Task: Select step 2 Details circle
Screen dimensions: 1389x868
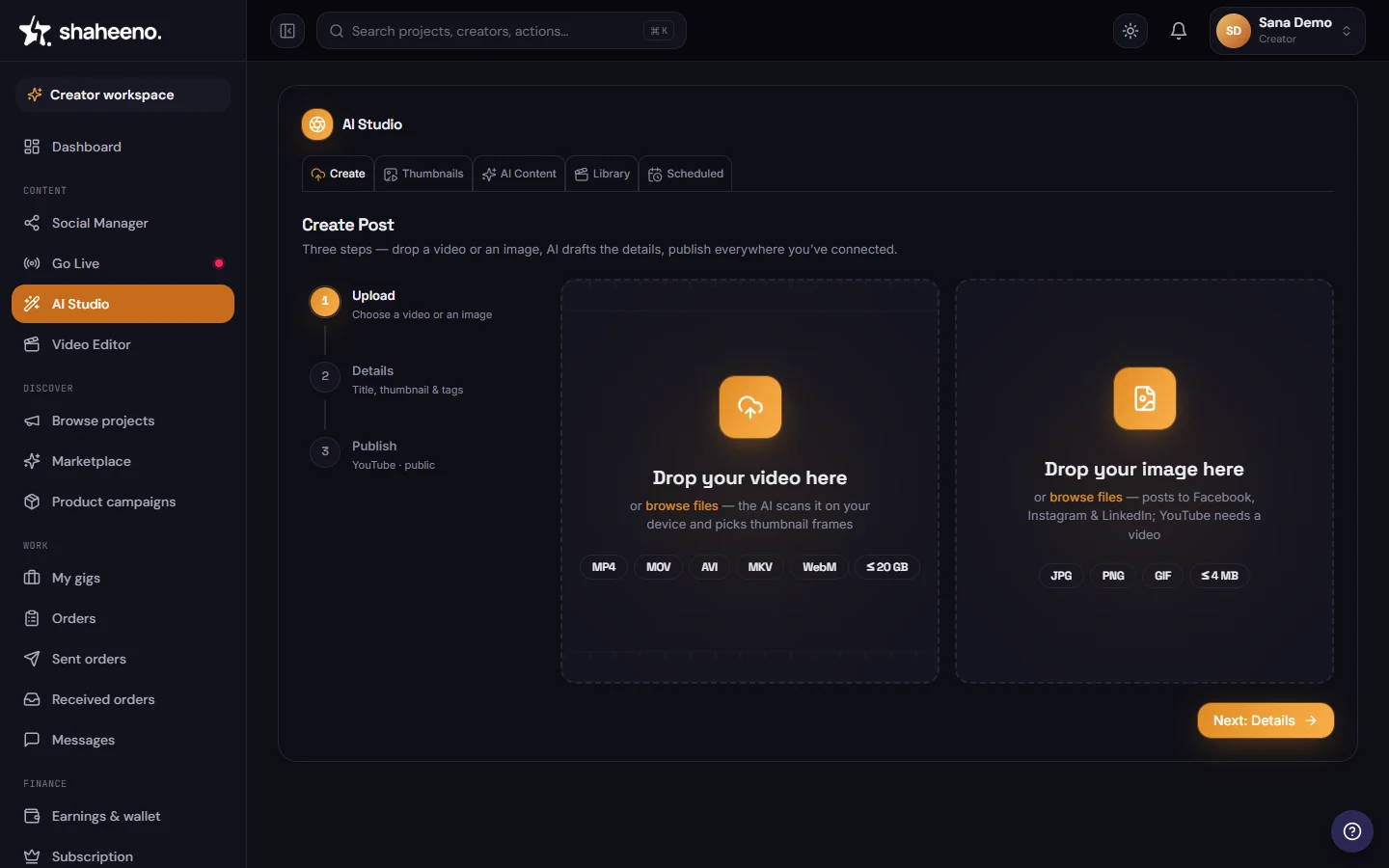Action: click(325, 376)
